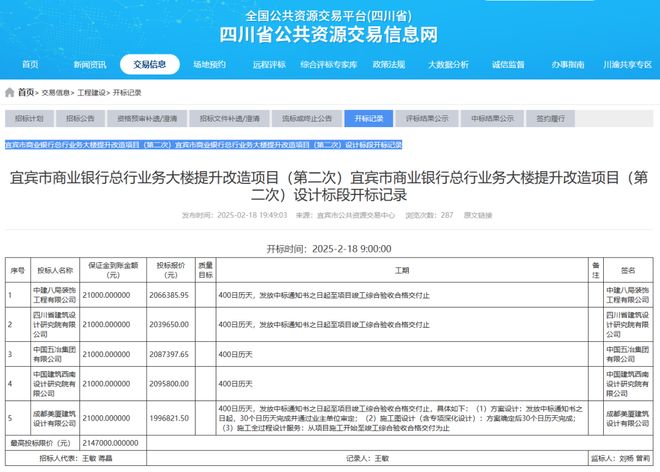The image size is (660, 472).
Task: Click 开标时间 2025-2-18 9:00:00 text
Action: coord(329,249)
